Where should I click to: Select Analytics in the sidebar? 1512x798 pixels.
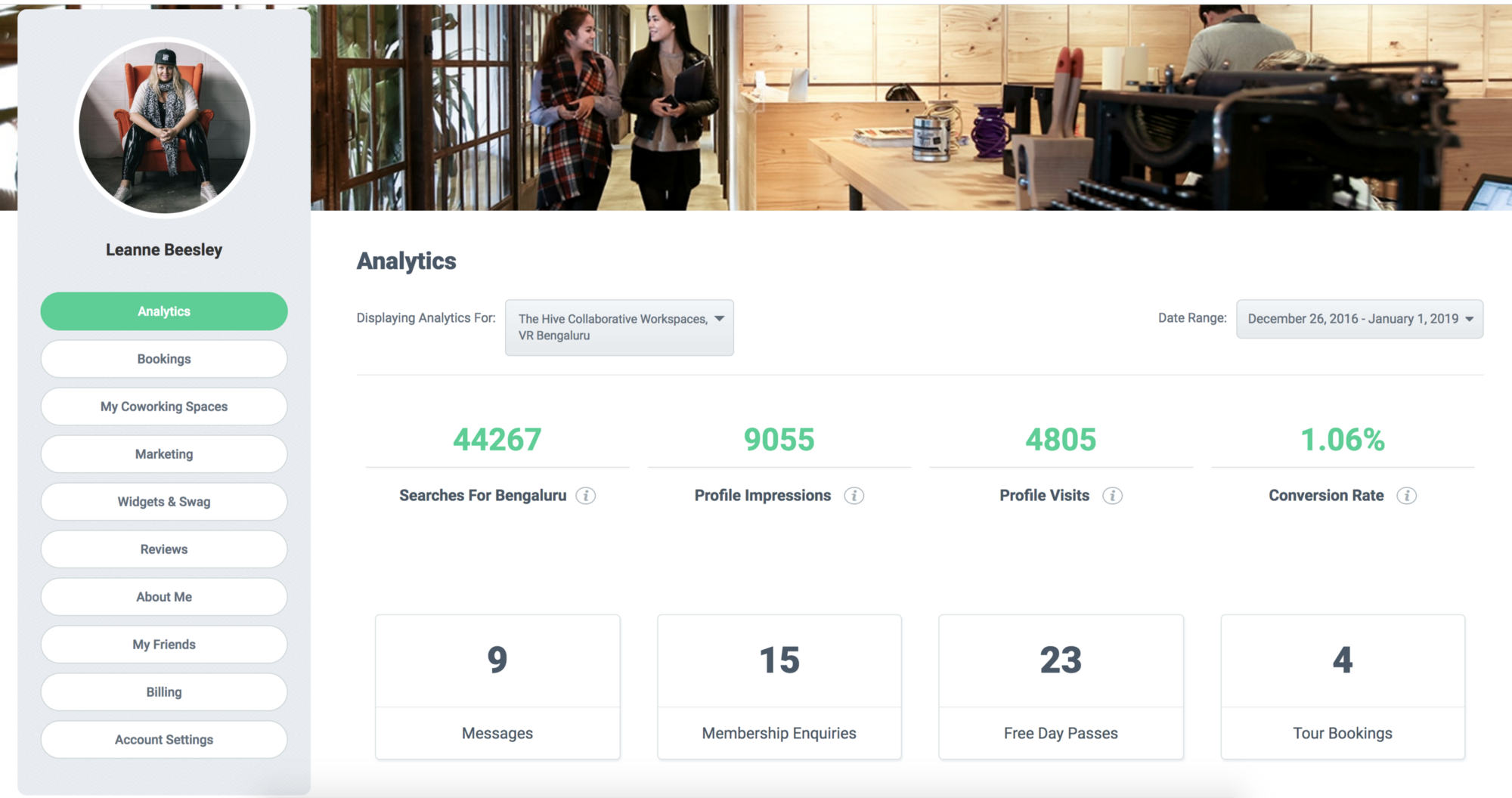pos(164,311)
